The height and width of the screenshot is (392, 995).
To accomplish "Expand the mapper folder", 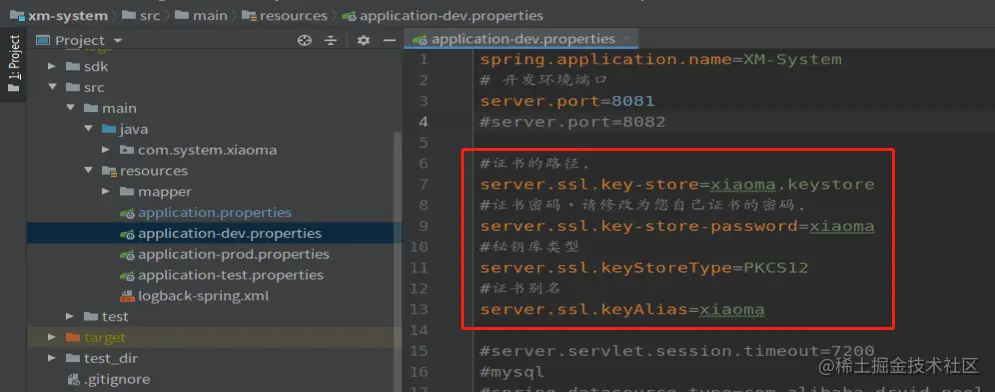I will click(106, 192).
